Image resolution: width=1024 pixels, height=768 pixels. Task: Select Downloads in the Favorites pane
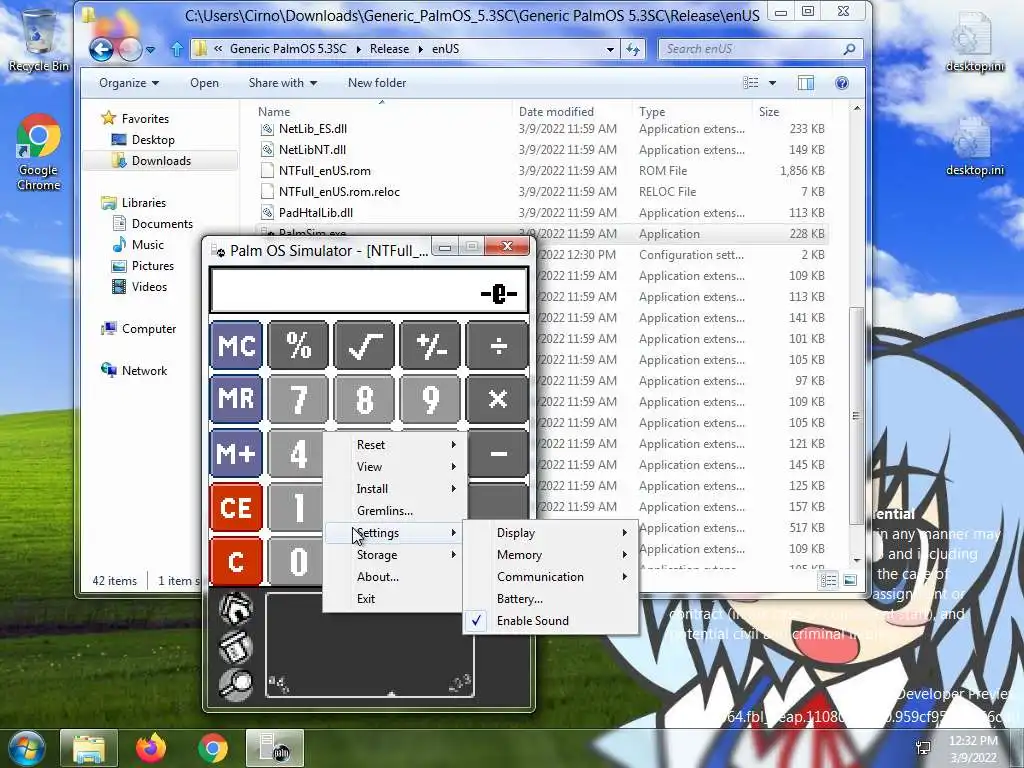[x=161, y=161]
